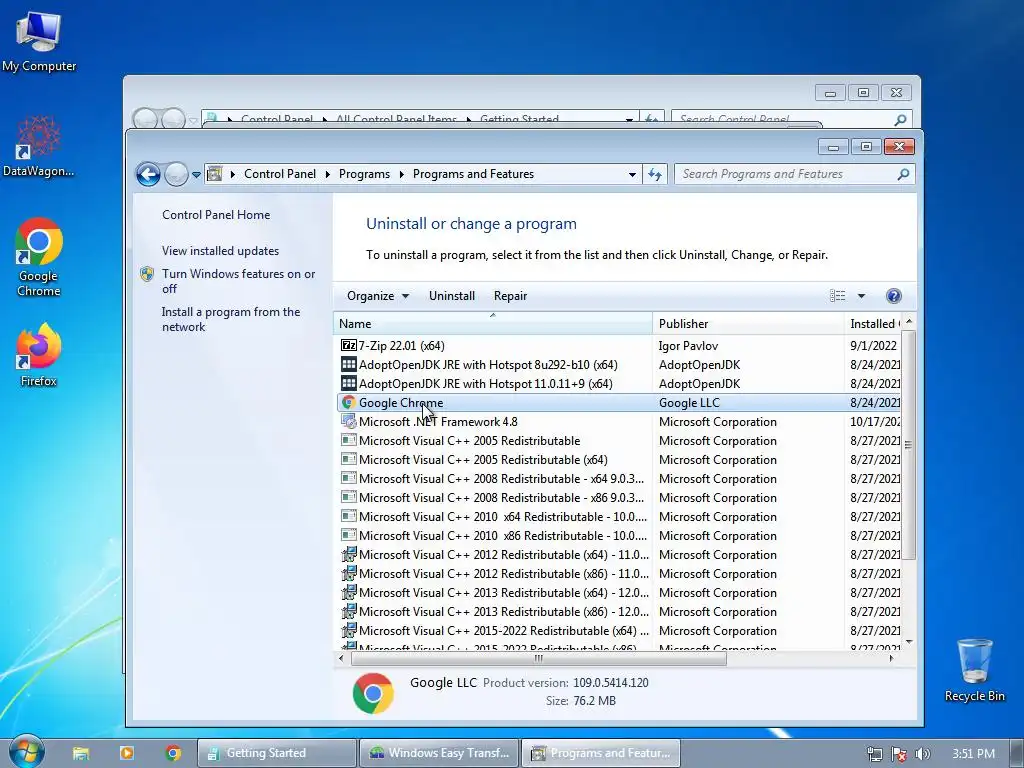Open recent pages dropdown next to Forward
The height and width of the screenshot is (768, 1024).
click(196, 174)
